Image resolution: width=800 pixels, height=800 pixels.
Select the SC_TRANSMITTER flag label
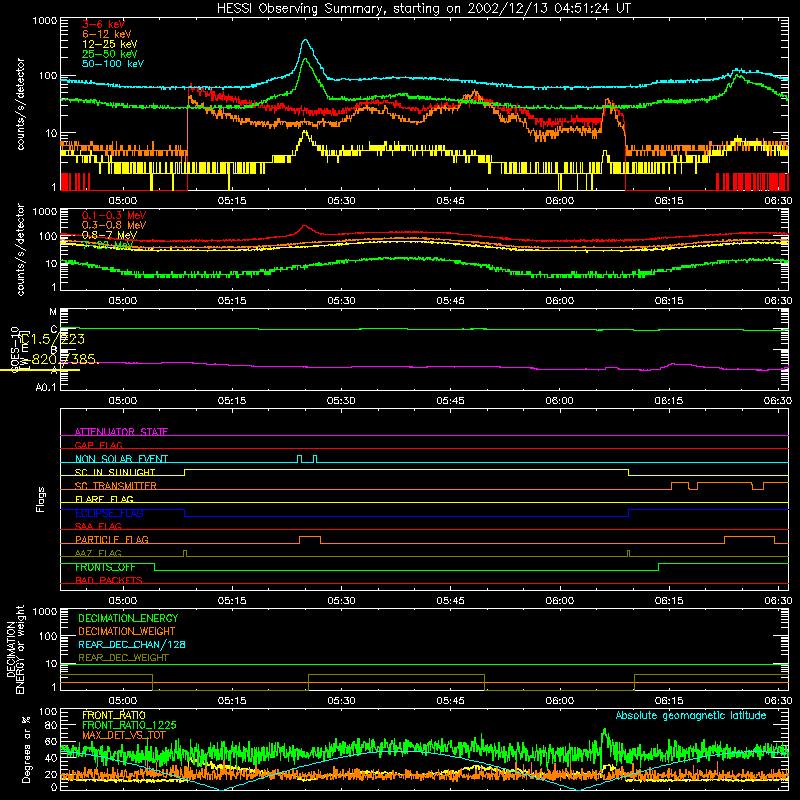pos(116,486)
